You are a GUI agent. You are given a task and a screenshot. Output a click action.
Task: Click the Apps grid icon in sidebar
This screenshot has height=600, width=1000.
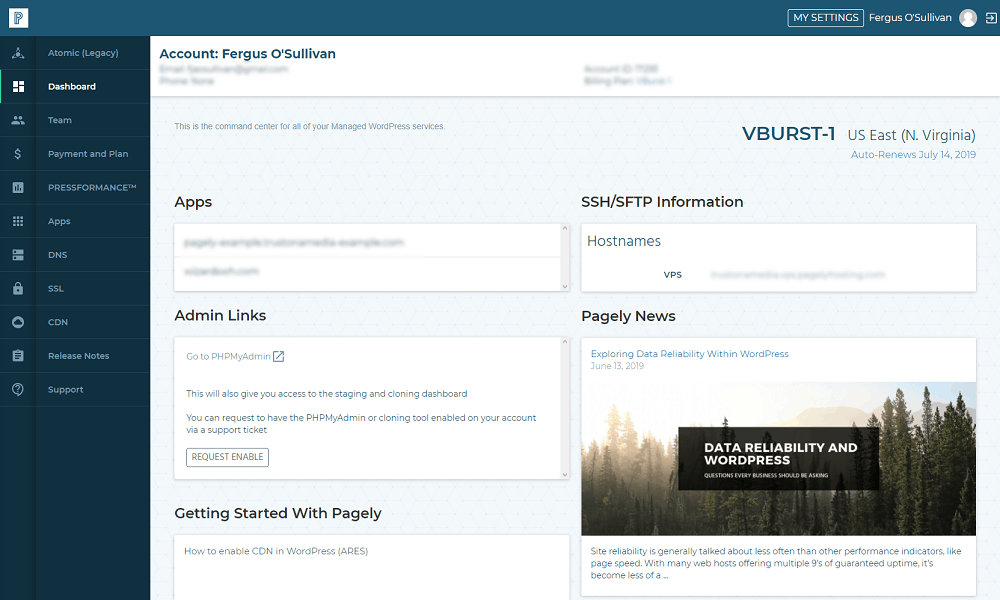18,221
